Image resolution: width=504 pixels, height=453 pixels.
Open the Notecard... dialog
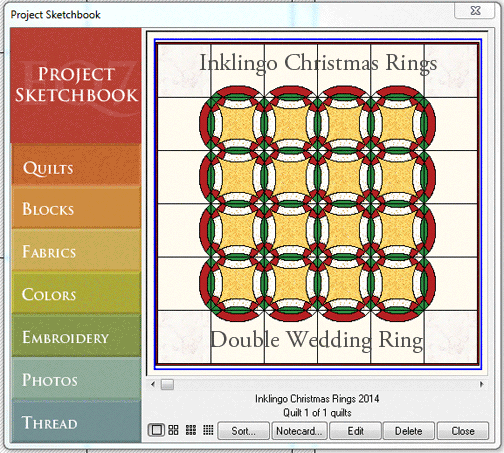point(299,431)
